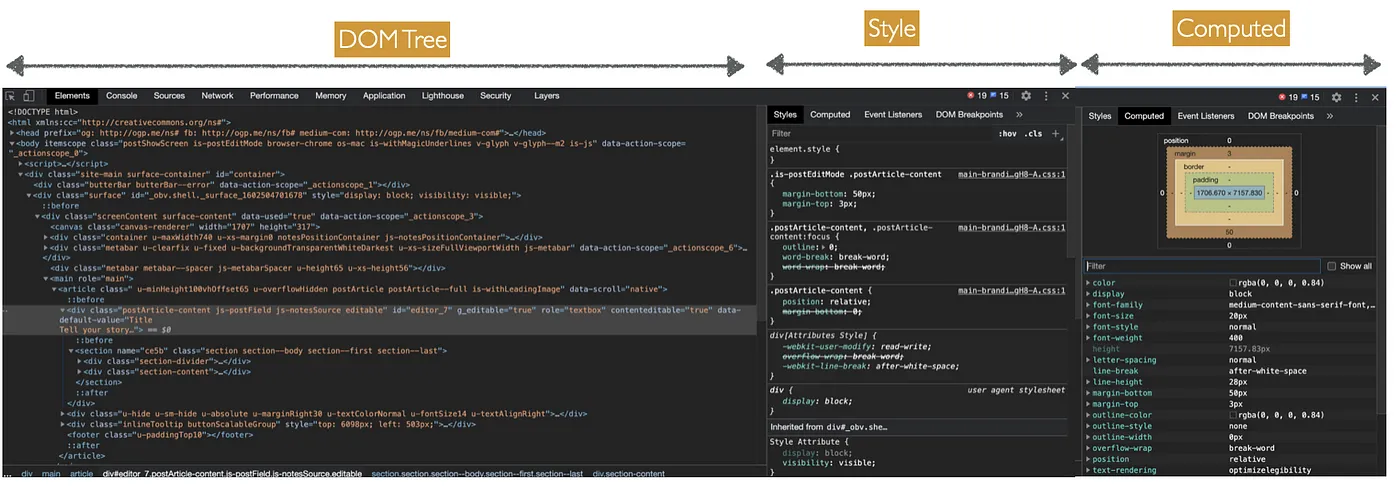Image resolution: width=1400 pixels, height=490 pixels.
Task: Click breadcrumb section.section.section--body
Action: point(476,474)
